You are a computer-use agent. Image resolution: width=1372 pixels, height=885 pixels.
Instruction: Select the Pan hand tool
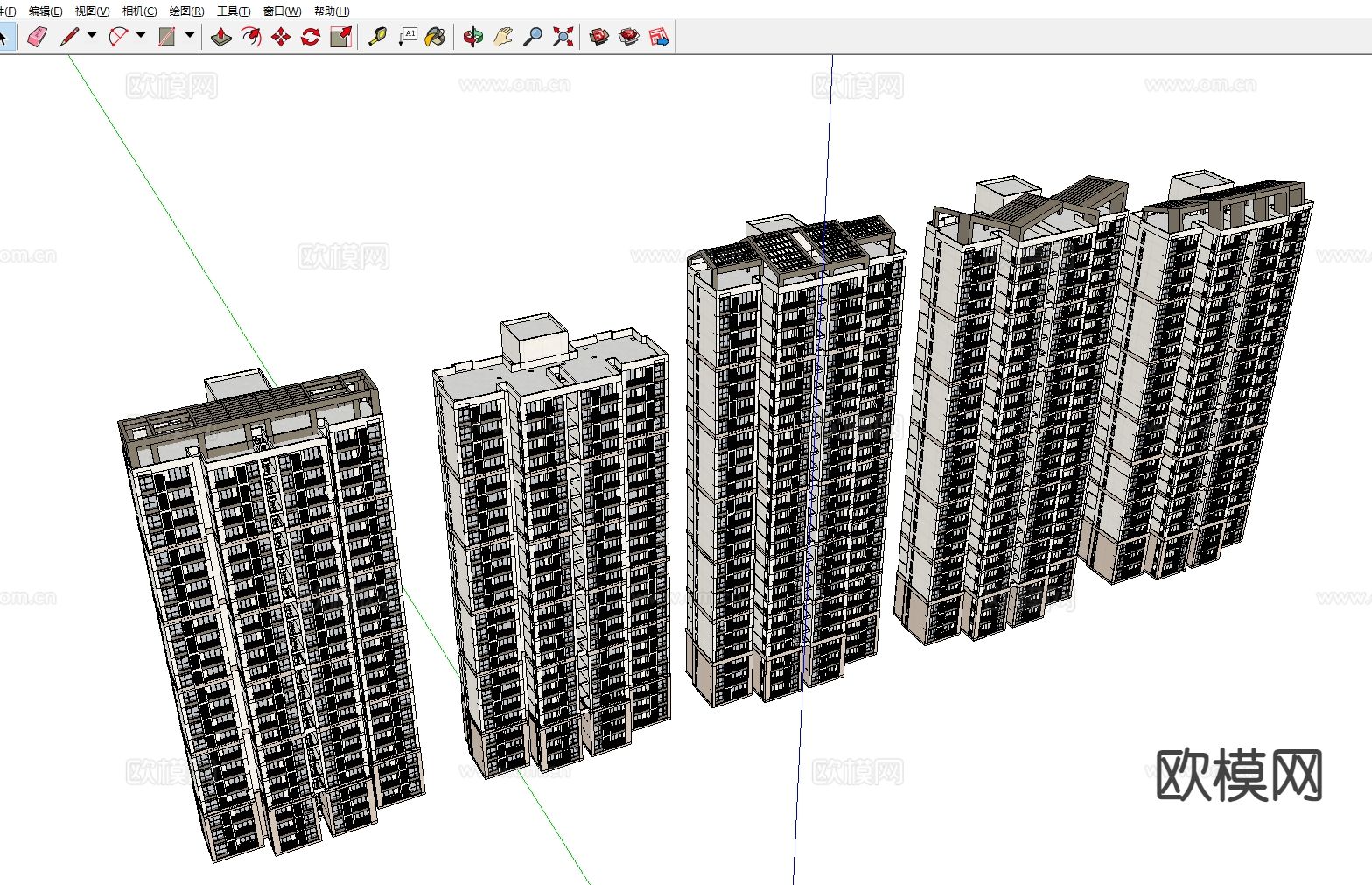click(503, 37)
